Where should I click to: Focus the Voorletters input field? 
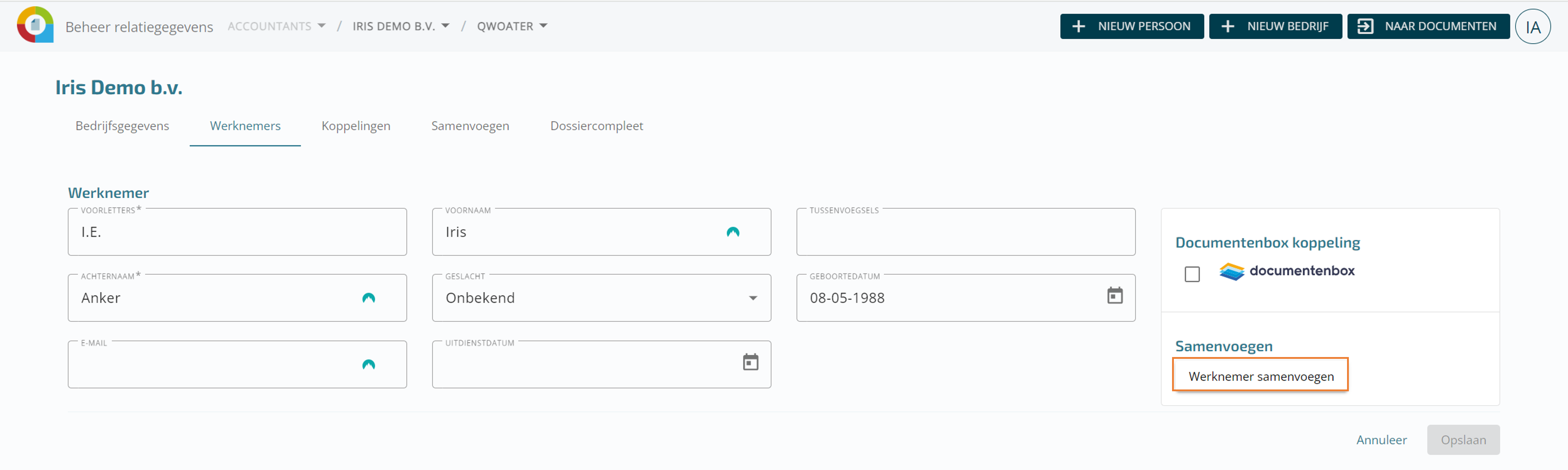click(237, 232)
